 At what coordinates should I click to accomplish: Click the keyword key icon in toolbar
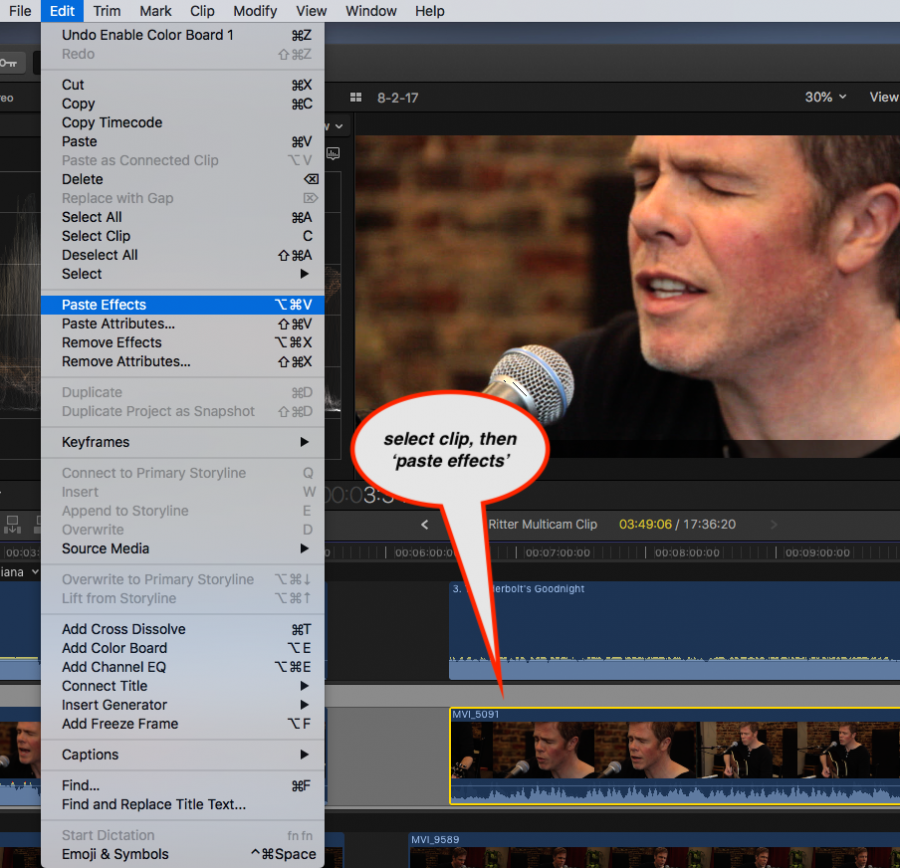8,63
